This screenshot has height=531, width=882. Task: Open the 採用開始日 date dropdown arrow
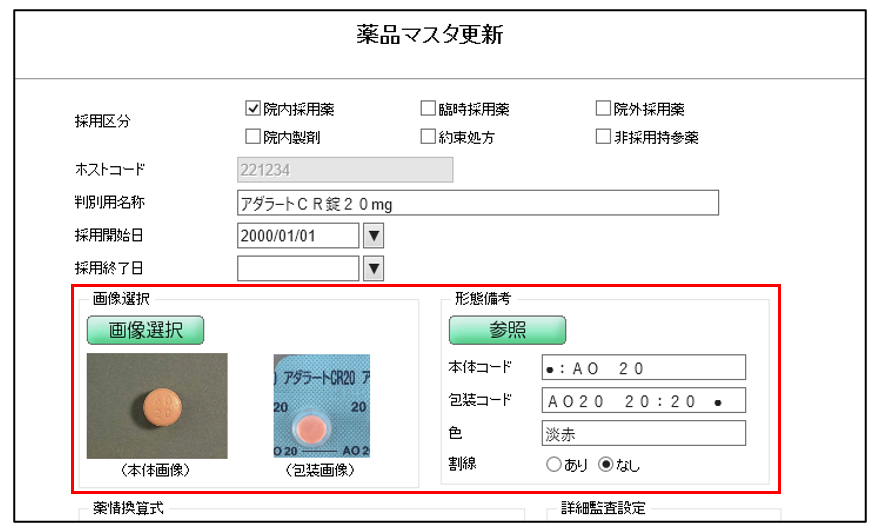(373, 236)
